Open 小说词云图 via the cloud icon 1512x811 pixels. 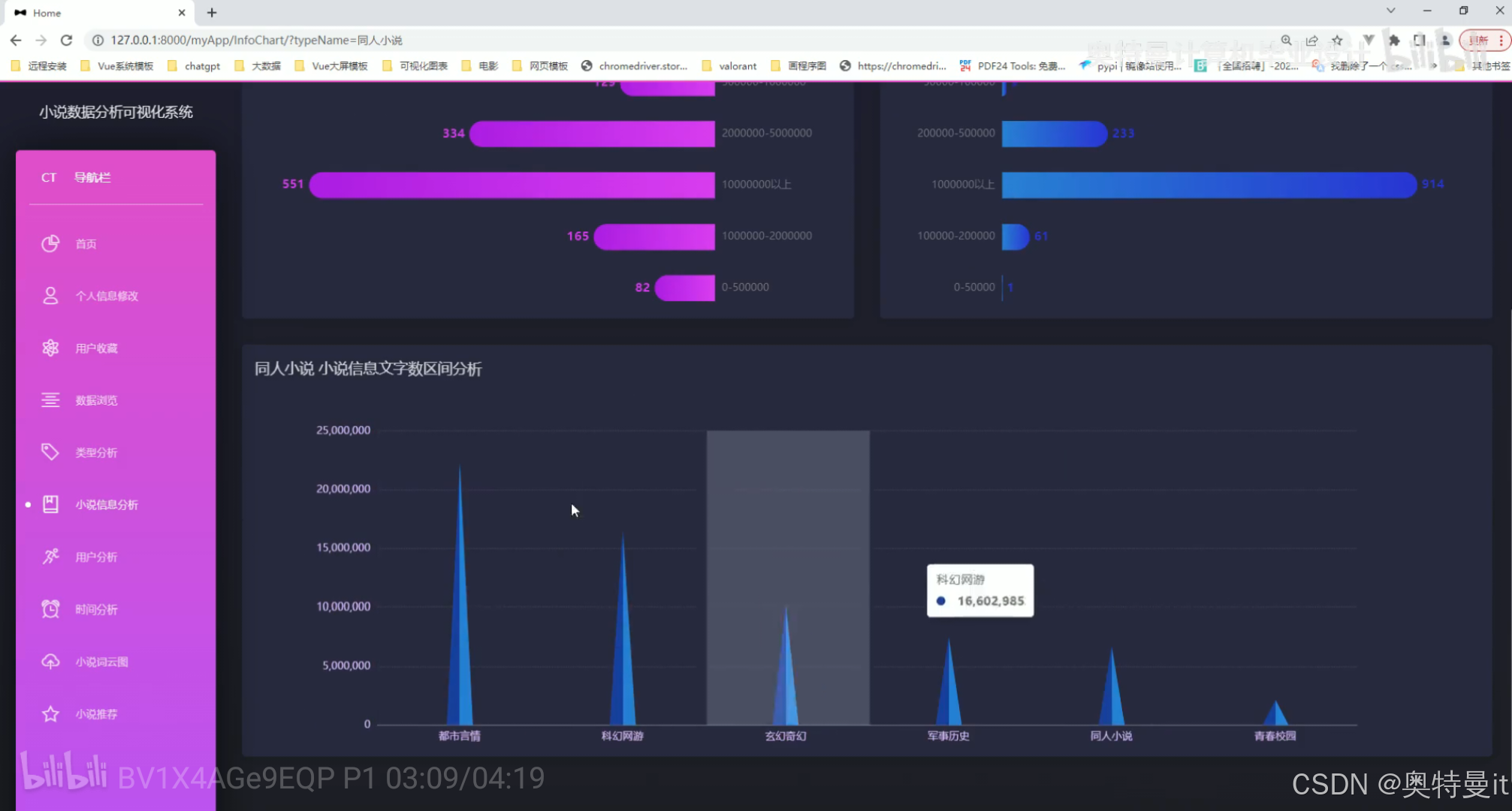pyautogui.click(x=50, y=661)
